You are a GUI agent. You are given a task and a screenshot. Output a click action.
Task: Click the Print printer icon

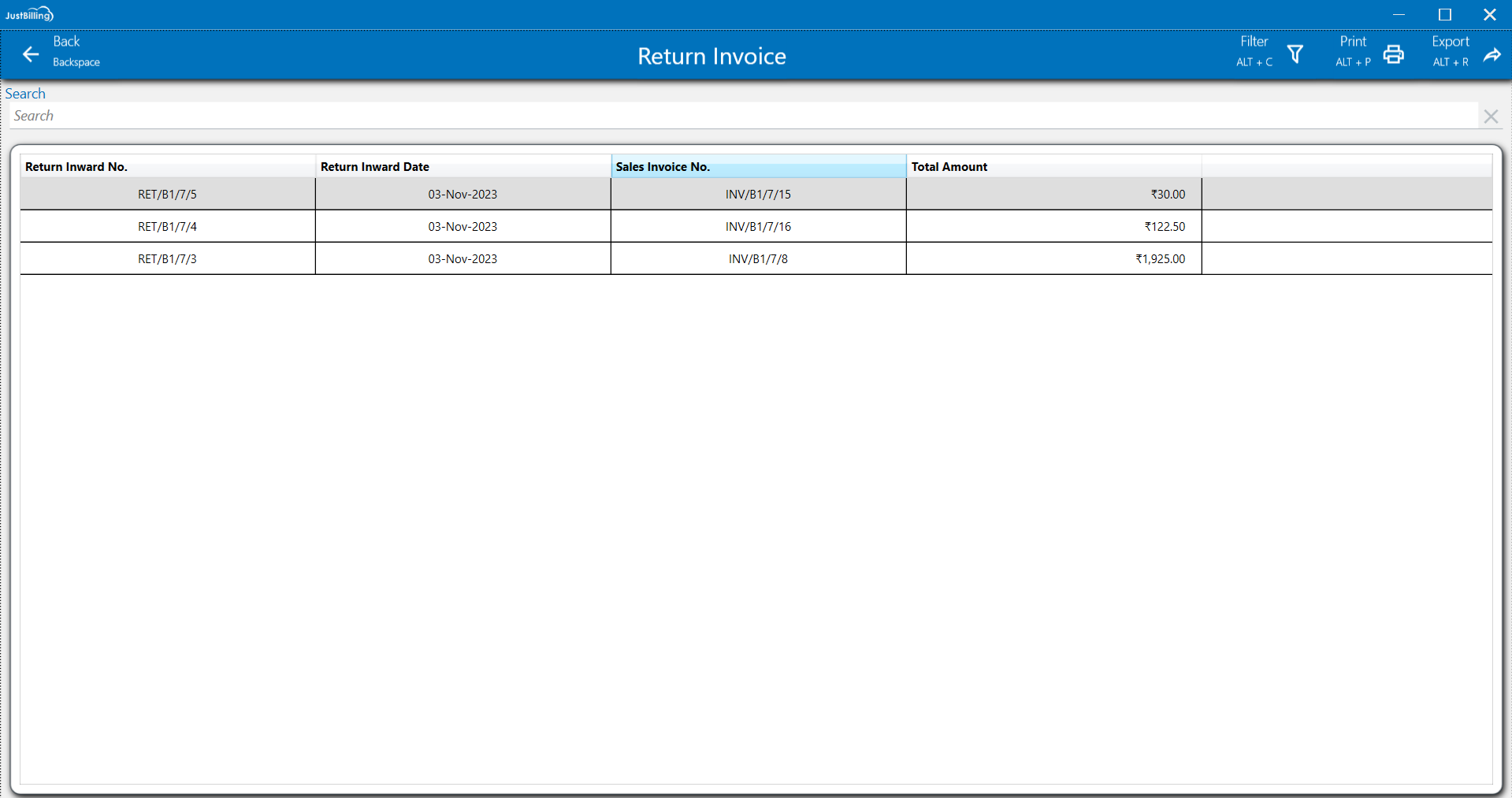(1393, 54)
